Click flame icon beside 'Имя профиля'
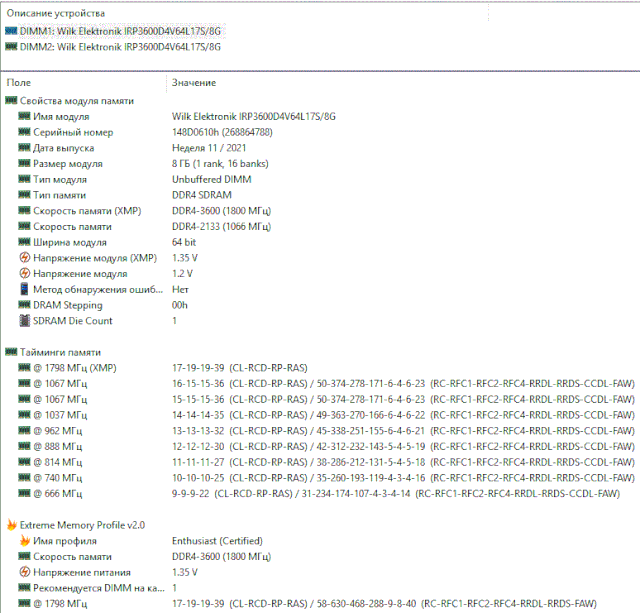 25,541
